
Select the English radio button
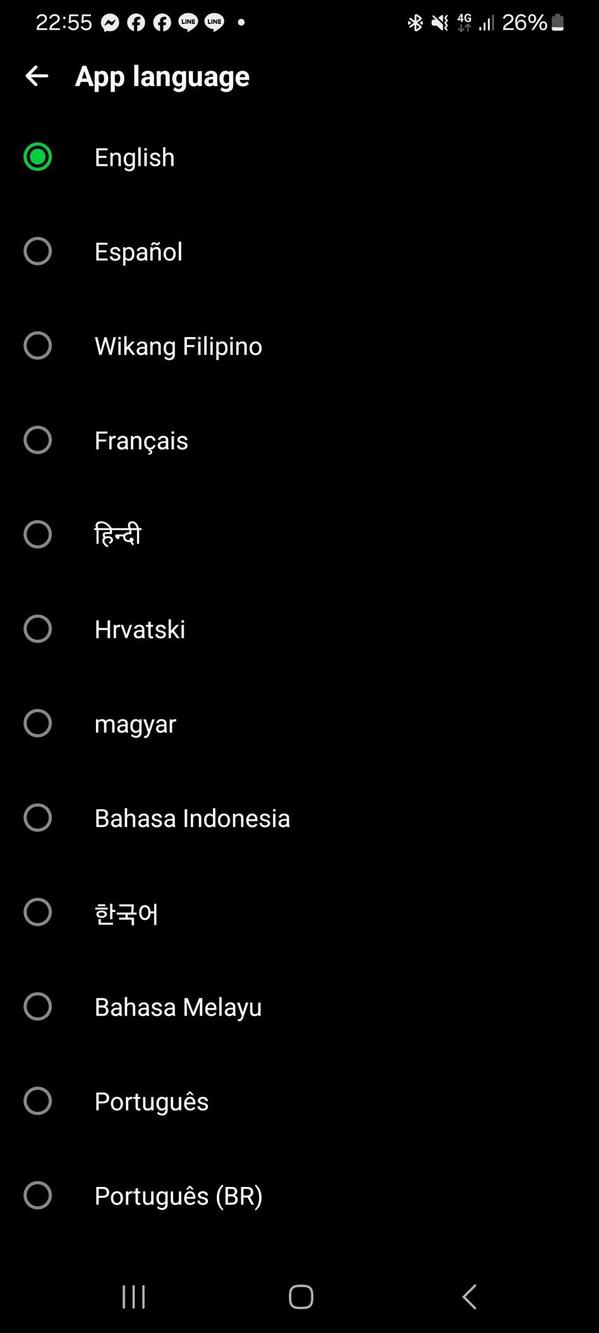coord(38,157)
